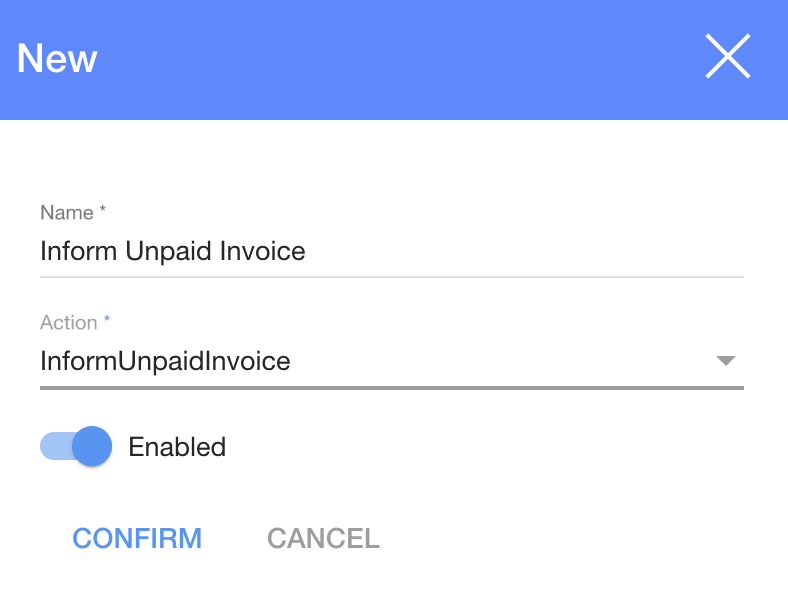The image size is (788, 598).
Task: Place cursor in the "Inform Unpaid Invoice" text
Action: pos(172,250)
